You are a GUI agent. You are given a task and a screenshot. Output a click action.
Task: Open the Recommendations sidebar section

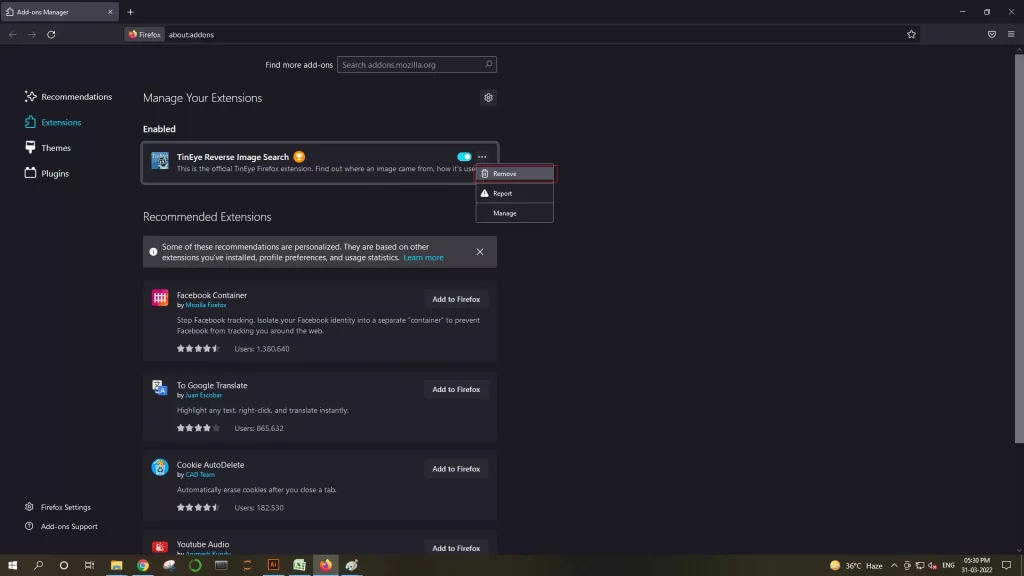68,97
